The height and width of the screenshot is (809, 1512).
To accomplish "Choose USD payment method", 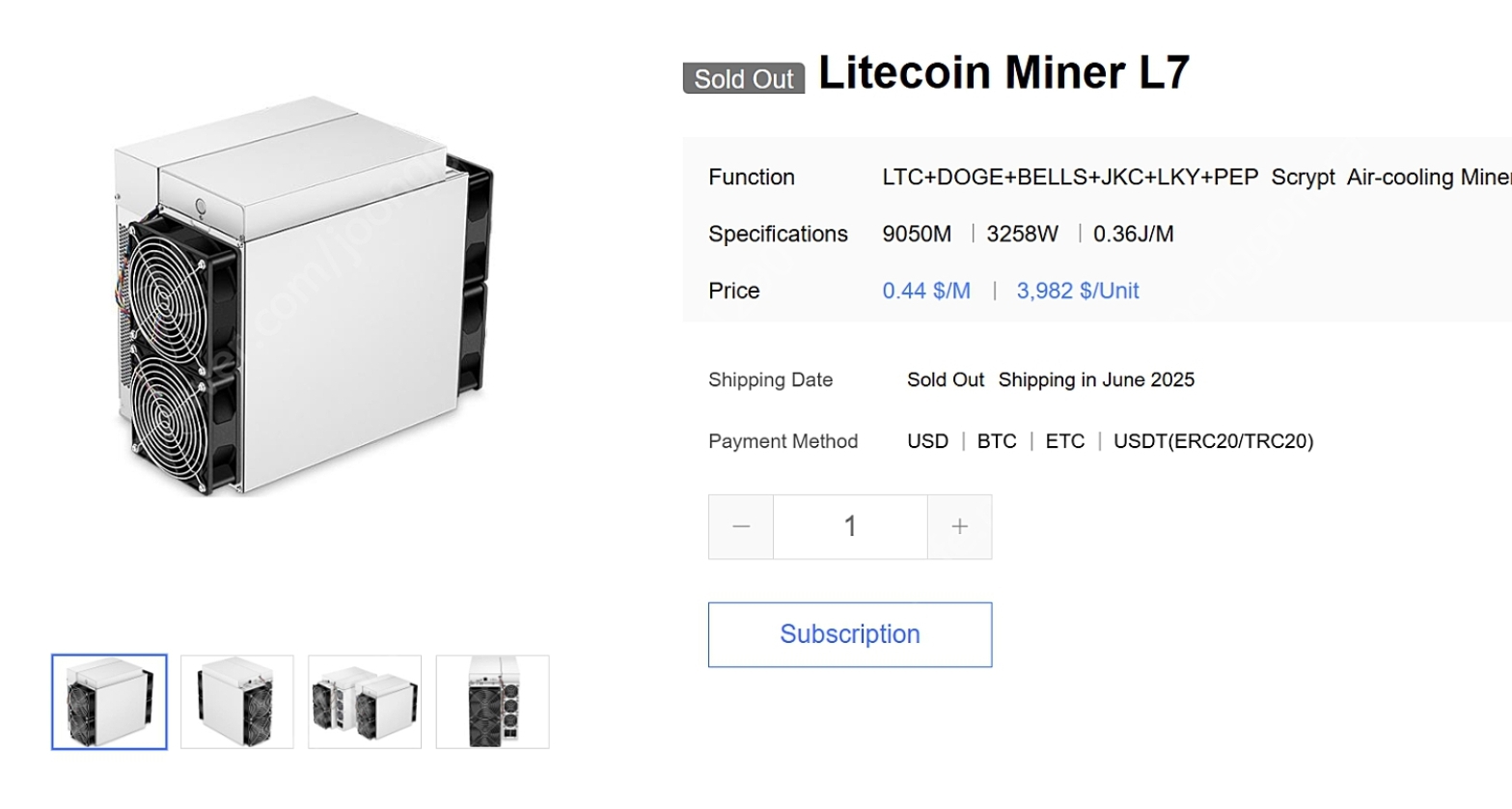I will (x=927, y=441).
